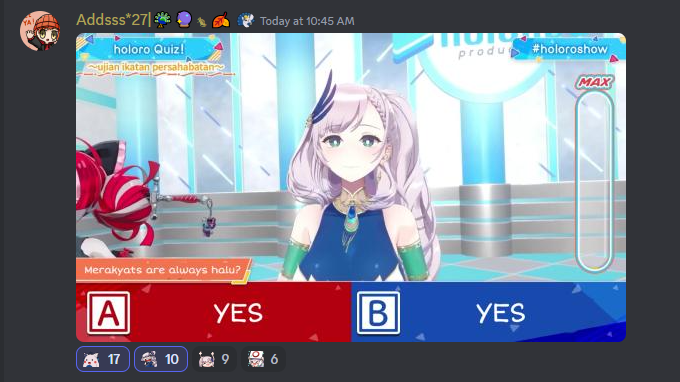Open the user avatar with orange beanie
680x382 pixels.
point(39,31)
